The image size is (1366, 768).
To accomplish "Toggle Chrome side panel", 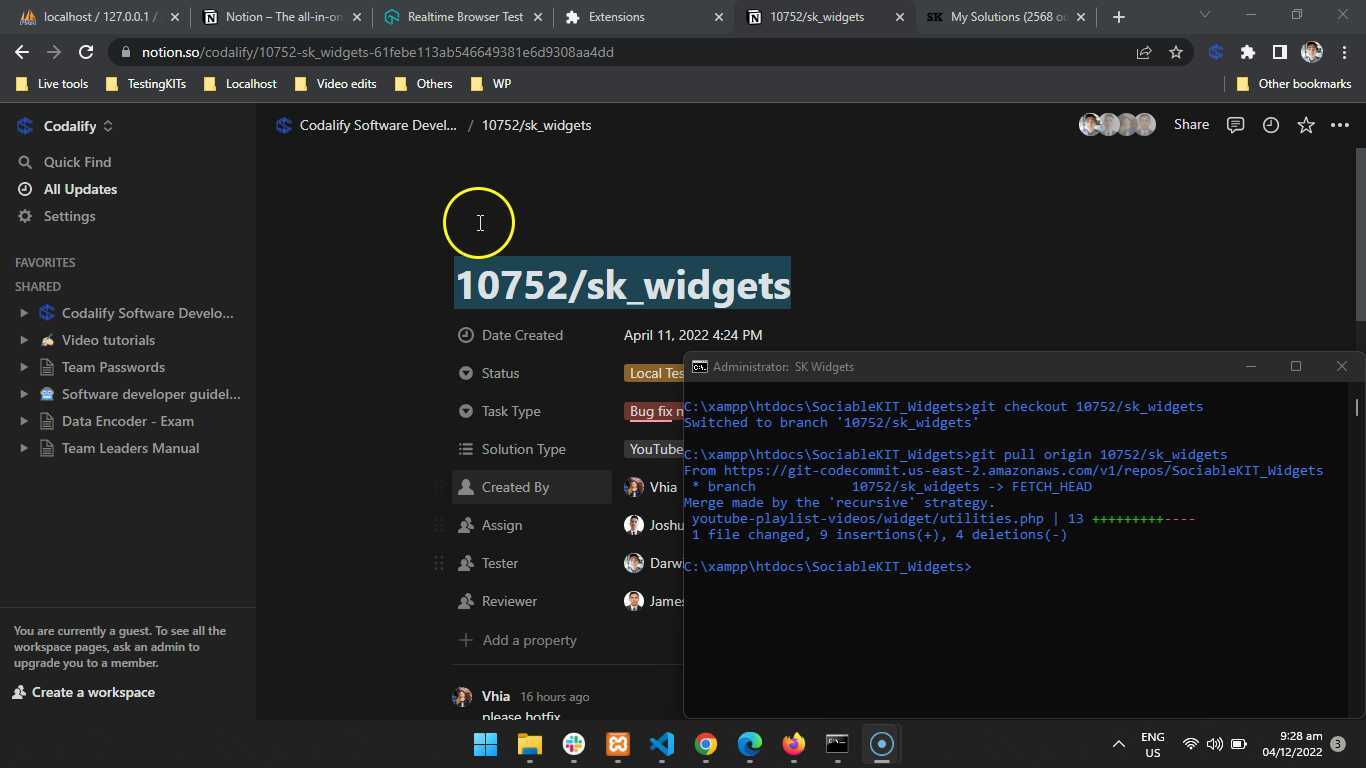I will pos(1279,52).
